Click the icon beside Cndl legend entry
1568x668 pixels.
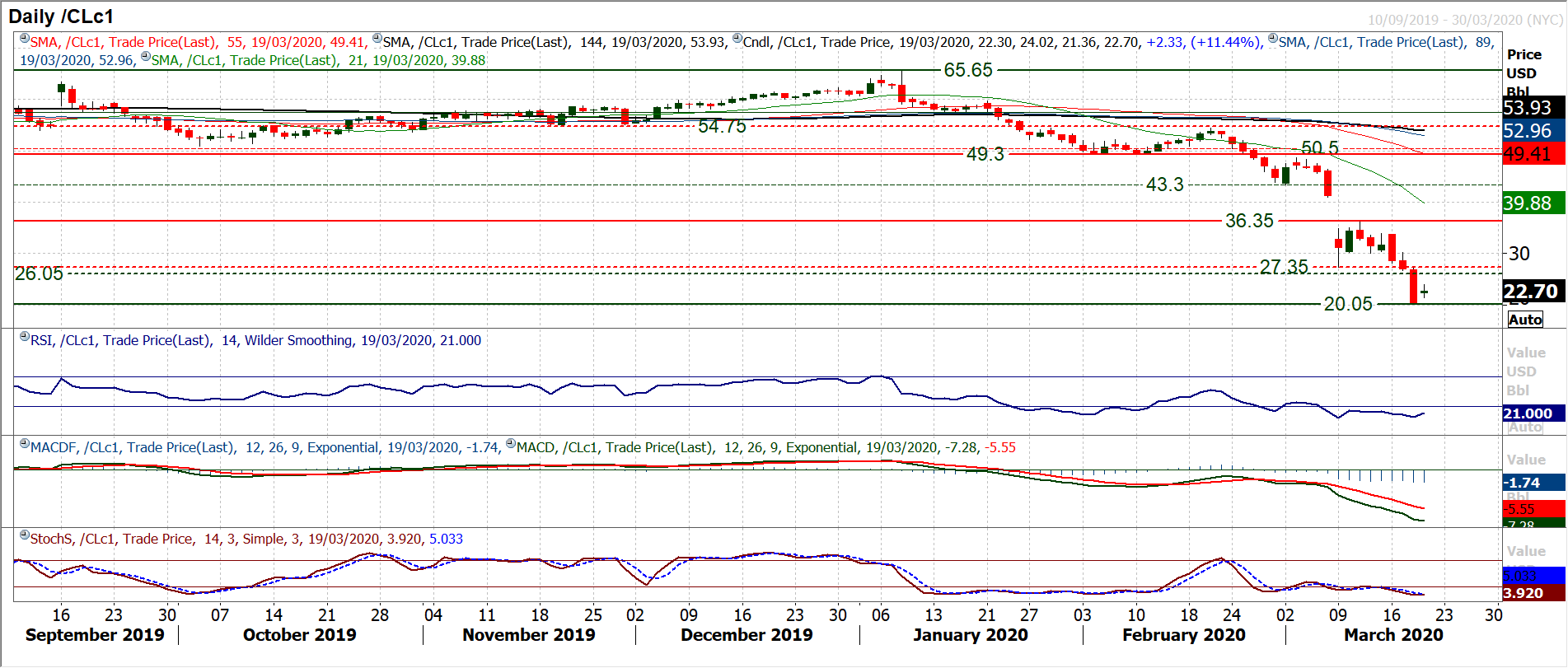click(x=737, y=39)
